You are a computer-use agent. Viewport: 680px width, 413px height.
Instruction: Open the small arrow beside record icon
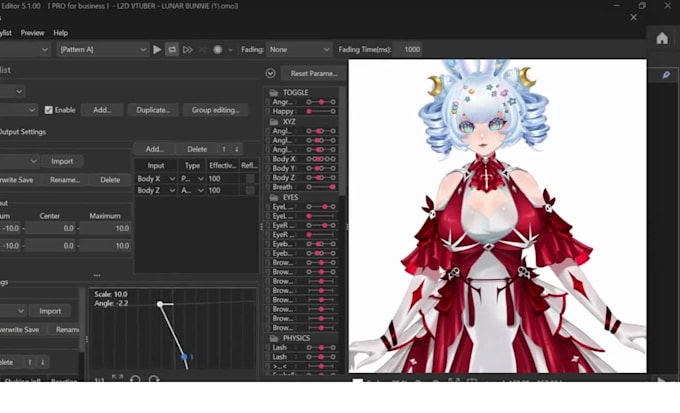click(x=230, y=49)
